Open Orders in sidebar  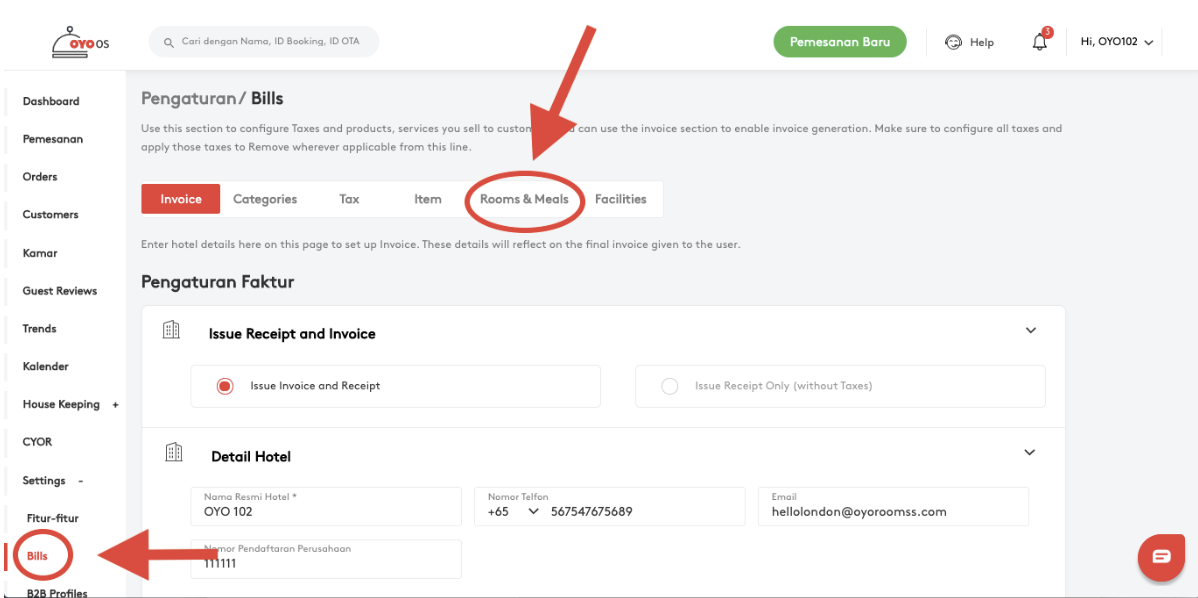tap(40, 177)
